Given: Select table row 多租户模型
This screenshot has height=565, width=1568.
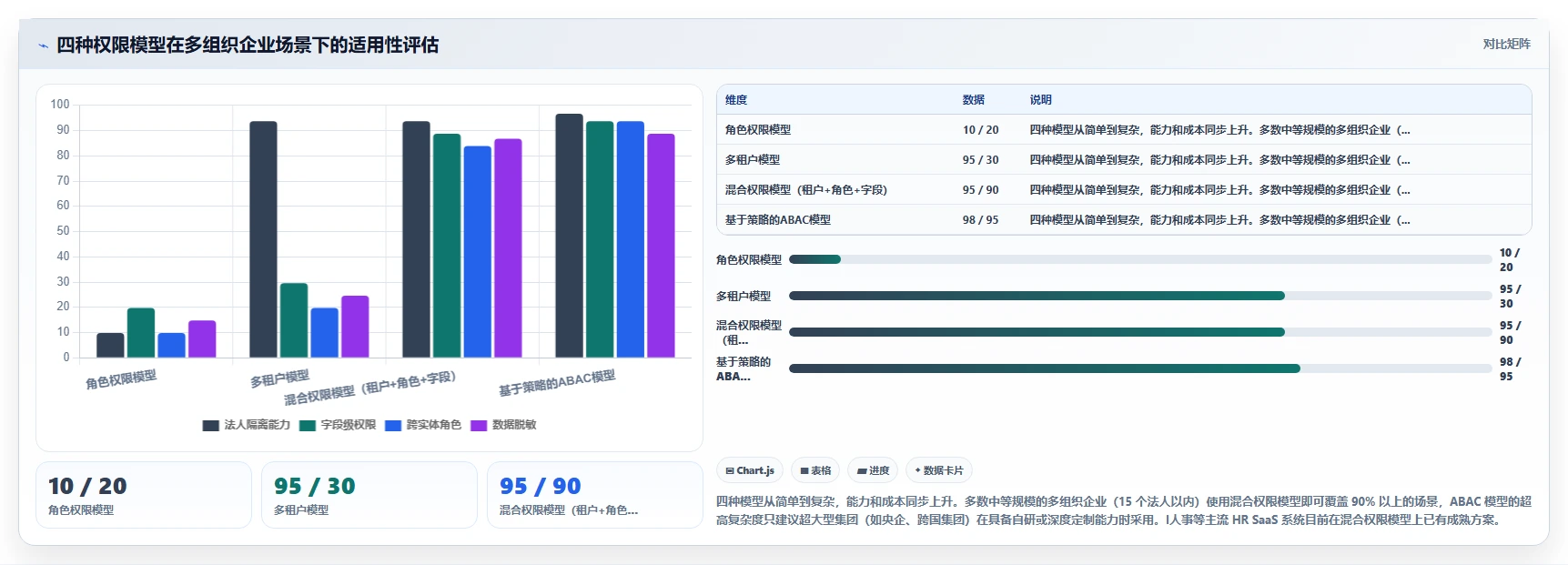Looking at the screenshot, I should coord(1124,160).
